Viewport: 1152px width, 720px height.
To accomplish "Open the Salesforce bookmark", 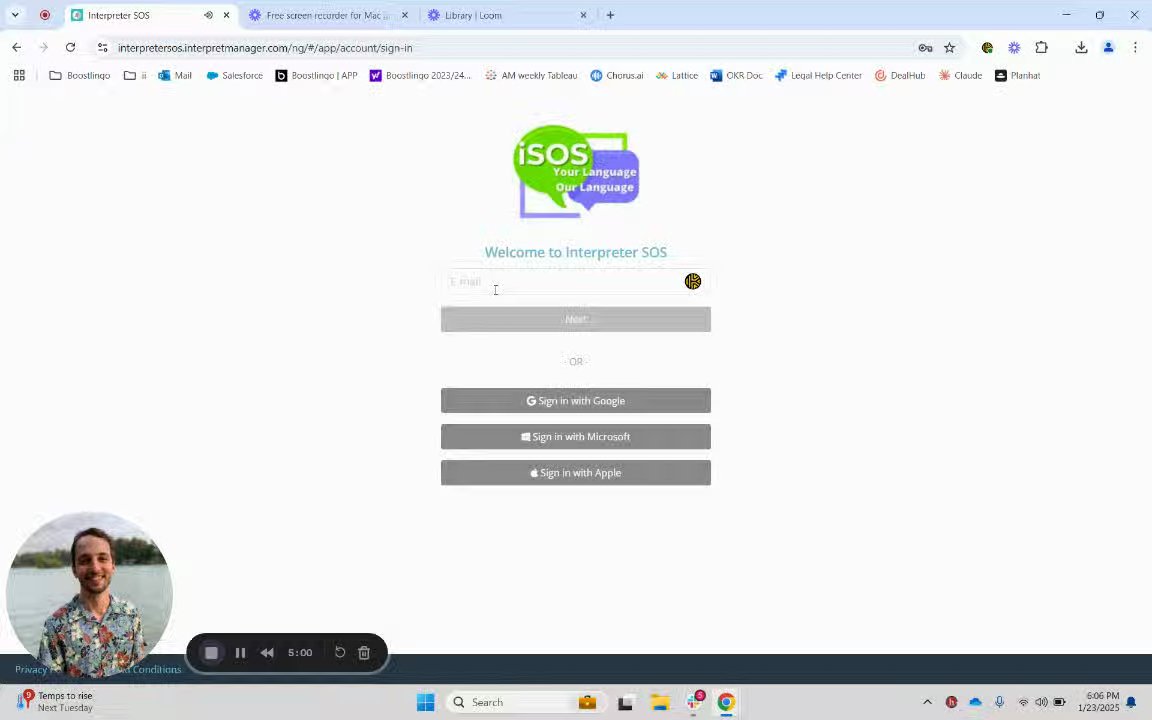I will coord(234,75).
